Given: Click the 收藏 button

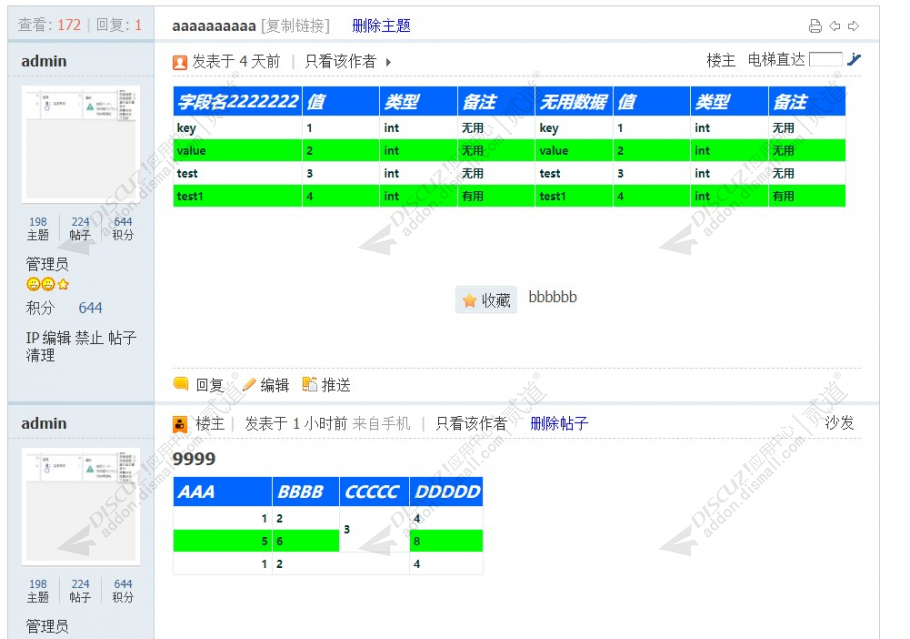Looking at the screenshot, I should click(x=486, y=300).
